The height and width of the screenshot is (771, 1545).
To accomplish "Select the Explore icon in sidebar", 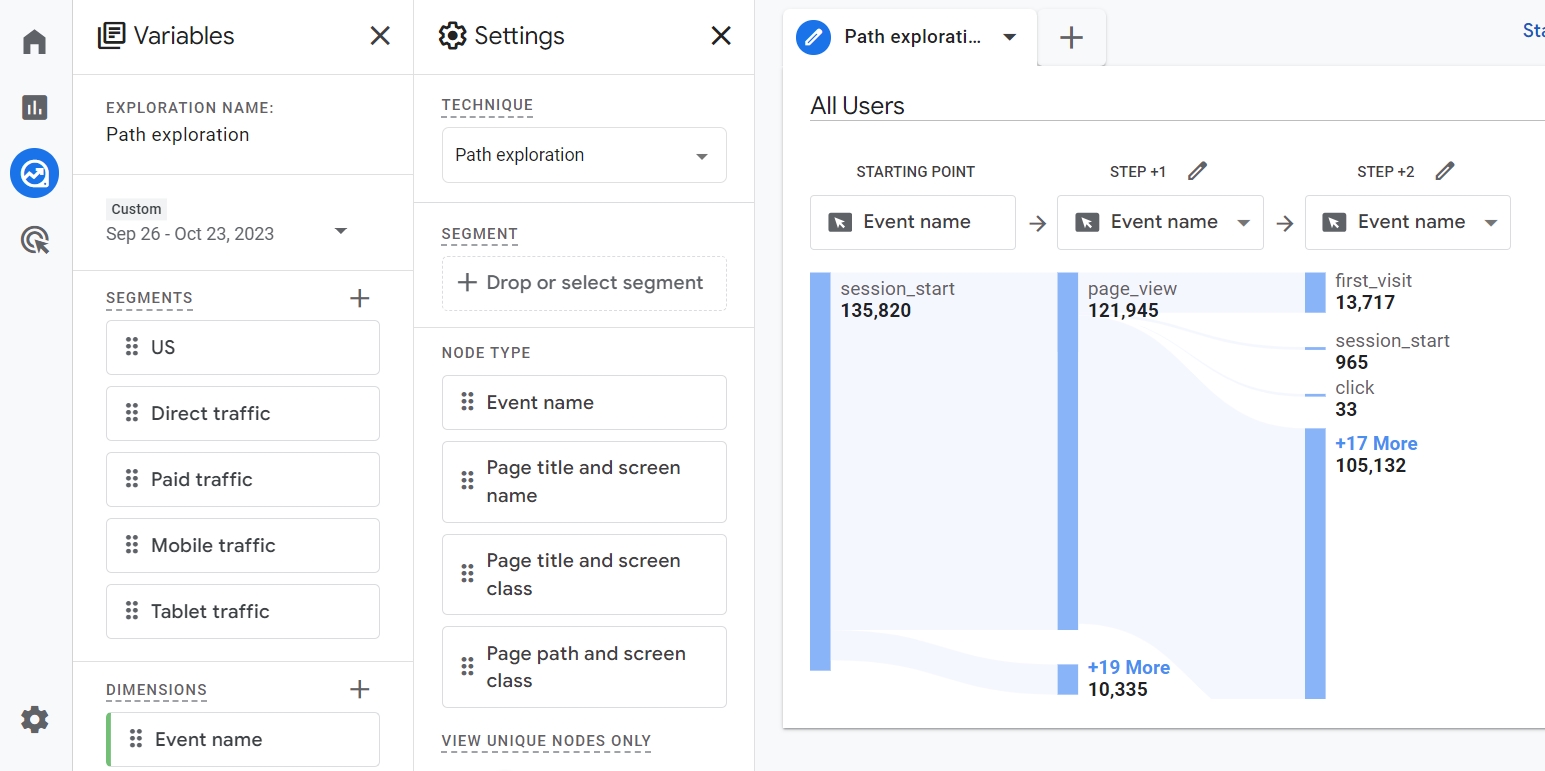I will click(x=35, y=174).
